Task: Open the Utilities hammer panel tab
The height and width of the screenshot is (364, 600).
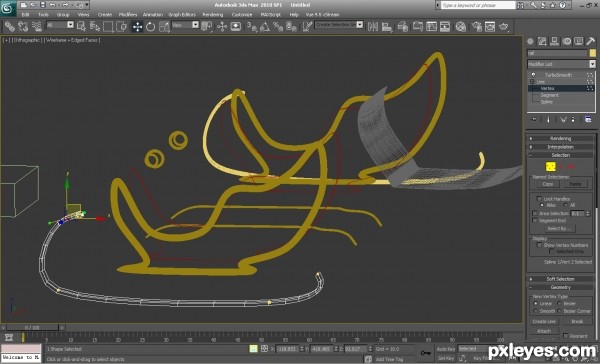Action: point(591,41)
